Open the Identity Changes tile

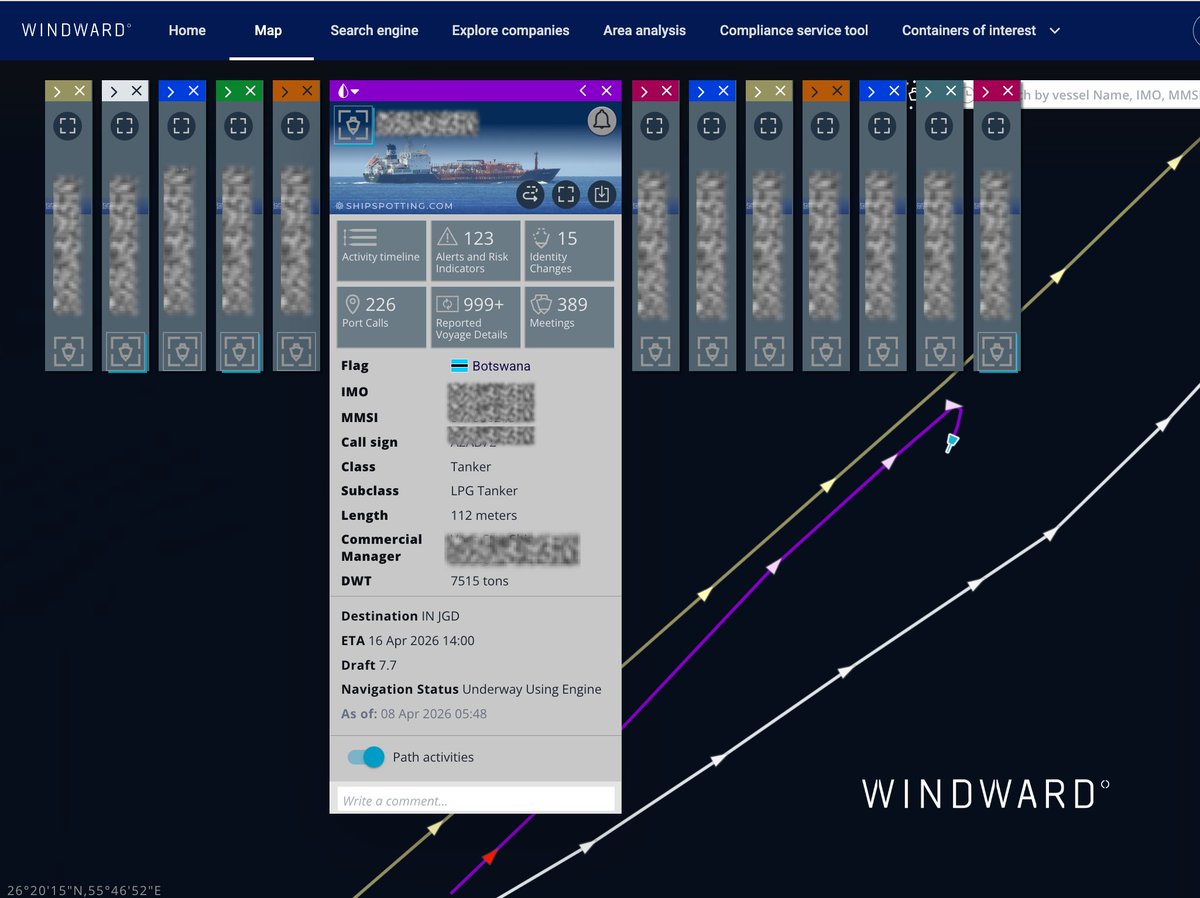(569, 251)
